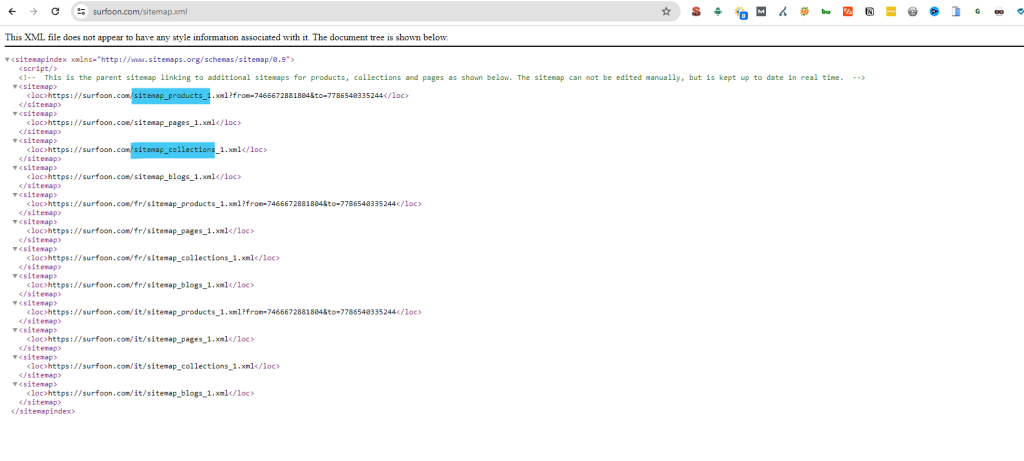The height and width of the screenshot is (461, 1024).
Task: Click the browser back arrow
Action: [x=12, y=11]
